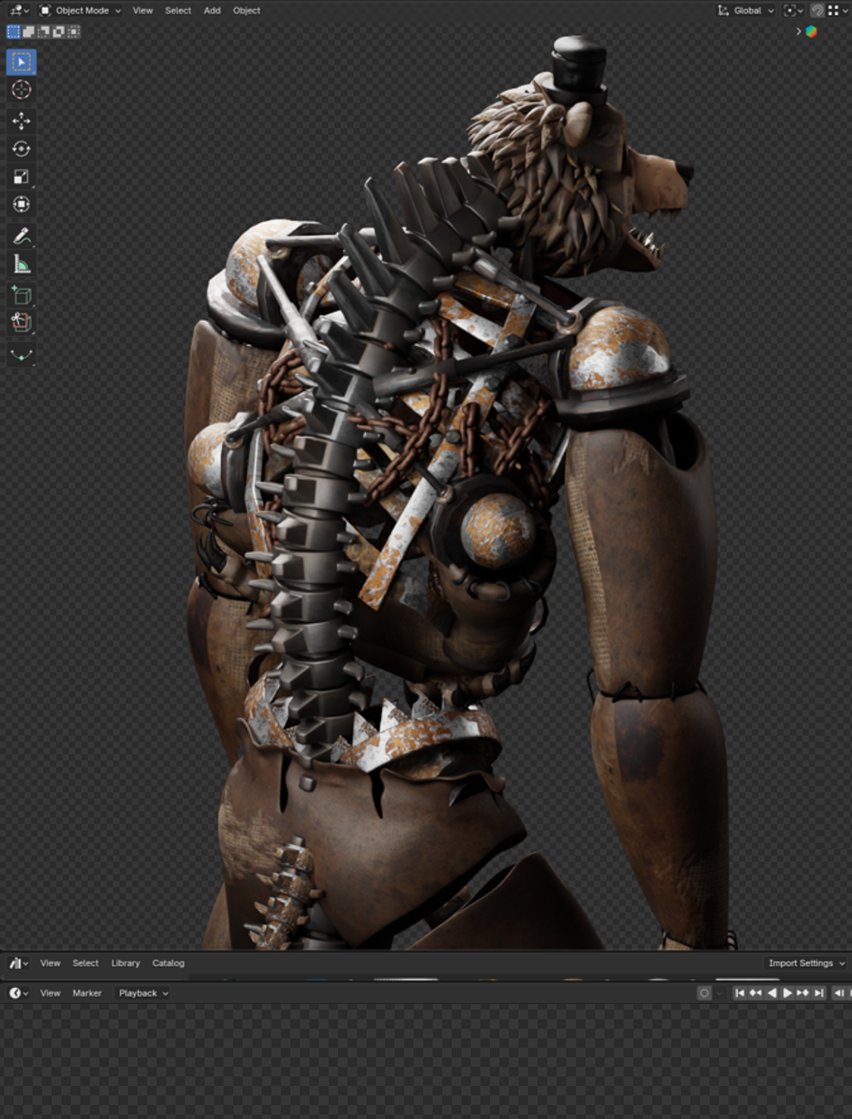Open the View menu in 3D viewport header

point(143,11)
